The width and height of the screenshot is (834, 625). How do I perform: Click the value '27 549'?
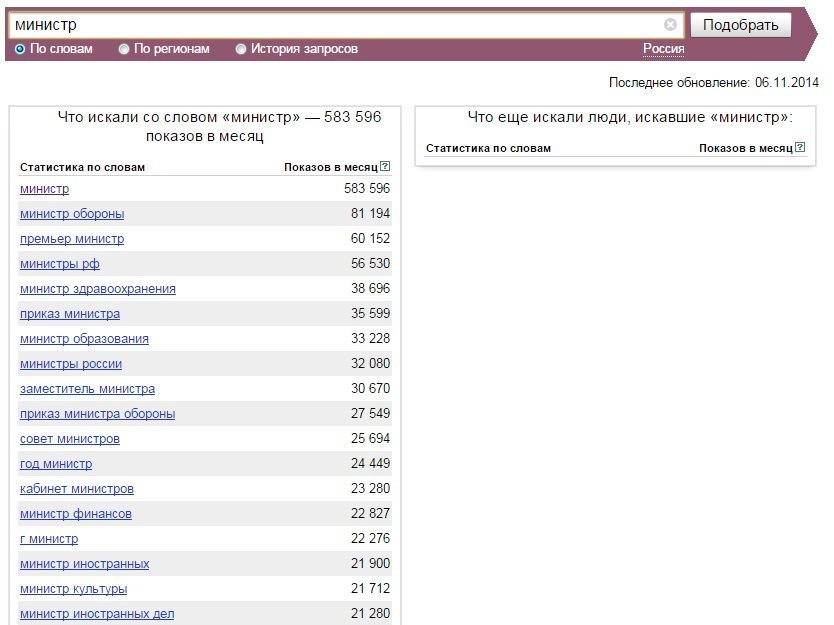point(370,413)
